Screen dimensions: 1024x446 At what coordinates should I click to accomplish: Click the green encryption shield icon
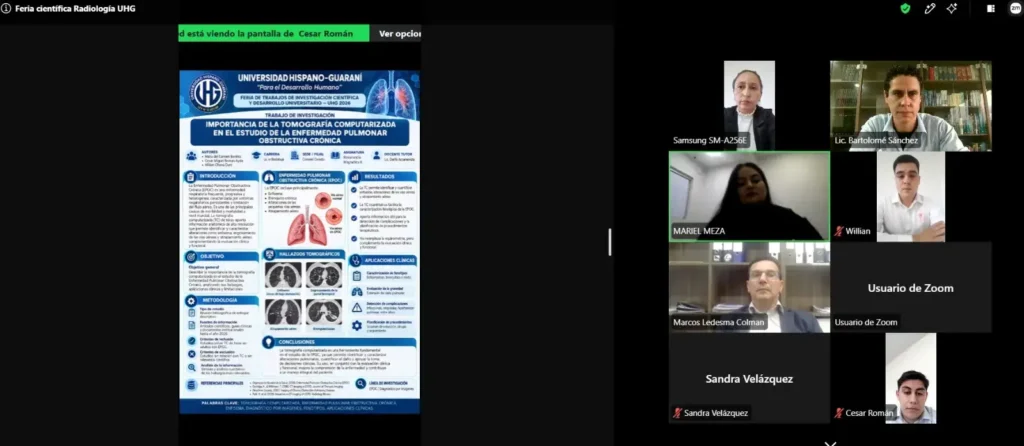(905, 8)
